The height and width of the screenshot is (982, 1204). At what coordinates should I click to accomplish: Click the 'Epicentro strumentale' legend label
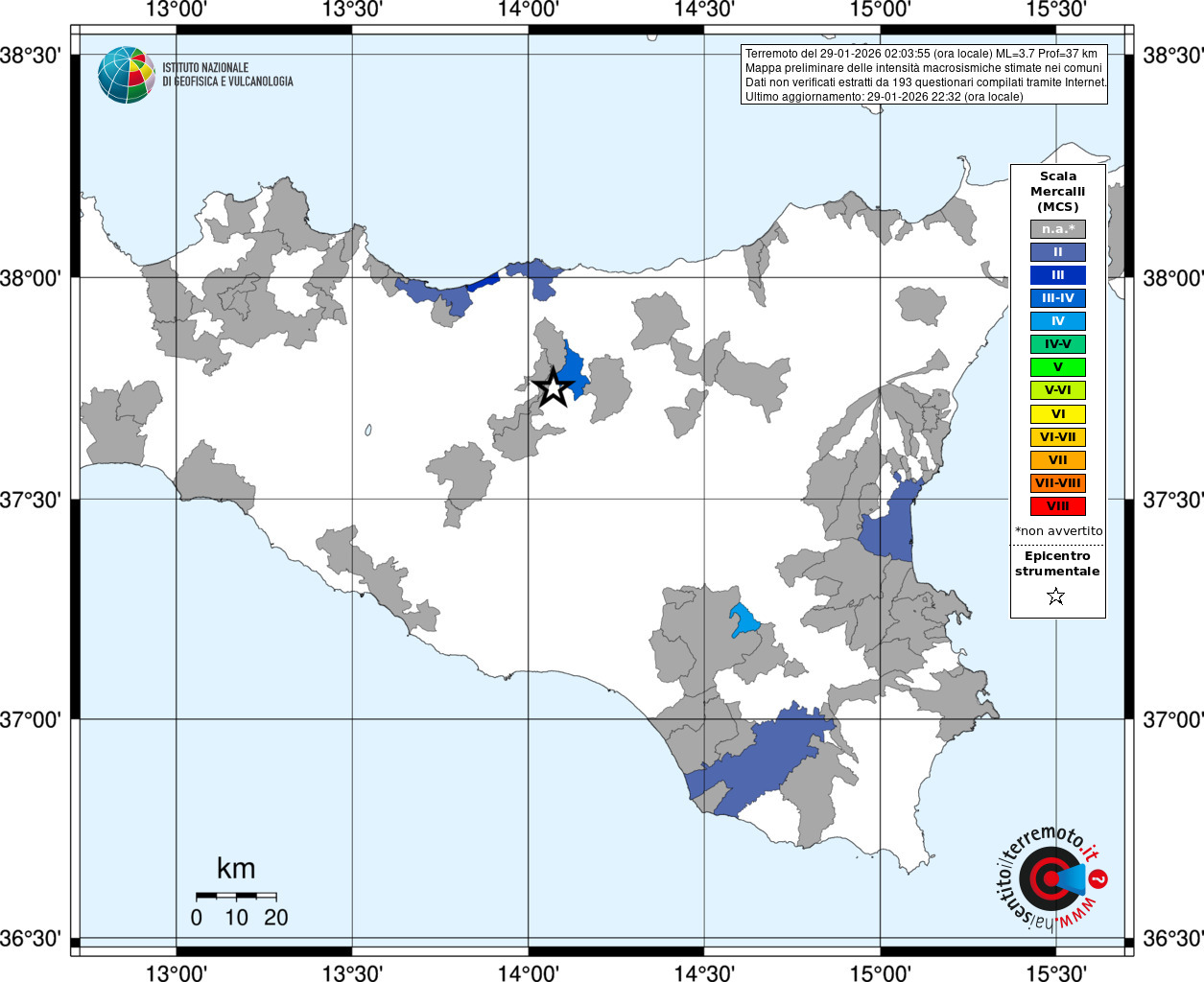click(x=1057, y=564)
